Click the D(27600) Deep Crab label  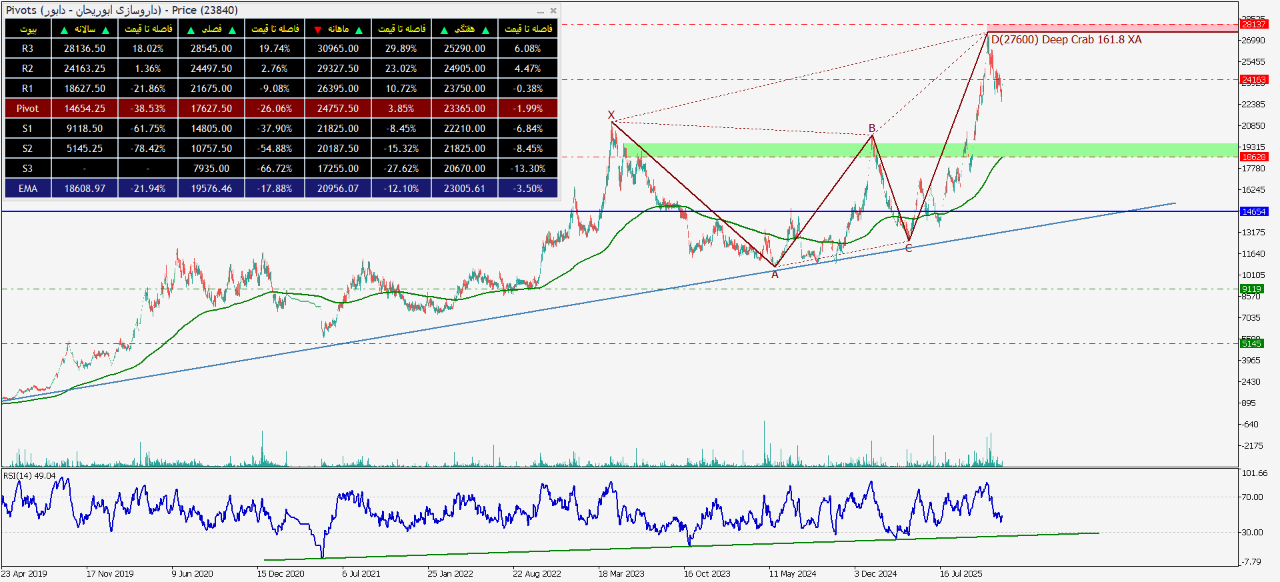(1065, 40)
